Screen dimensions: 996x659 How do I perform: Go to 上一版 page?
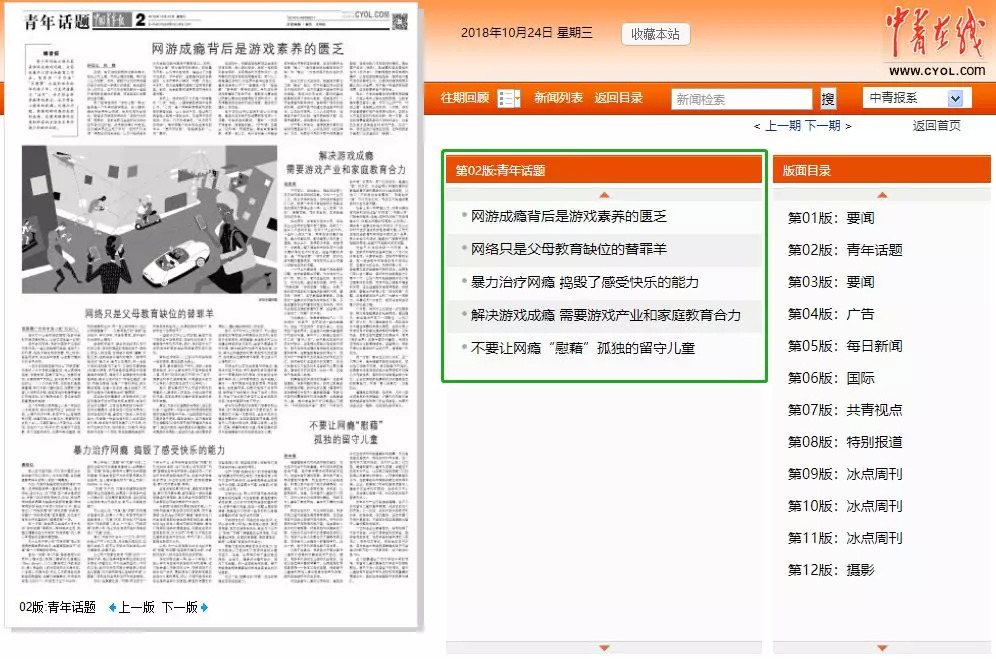[137, 608]
